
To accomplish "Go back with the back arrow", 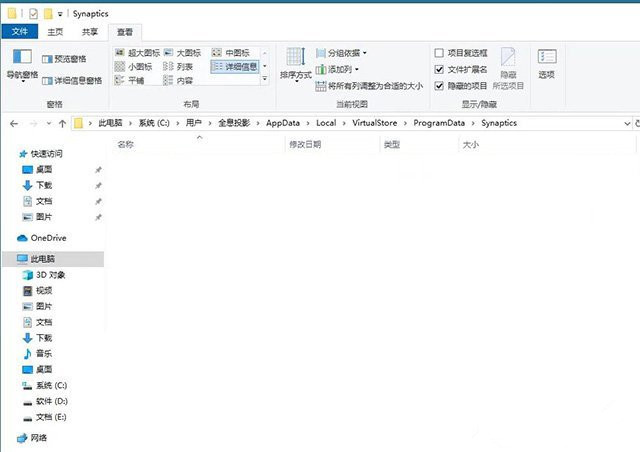I will (x=14, y=123).
